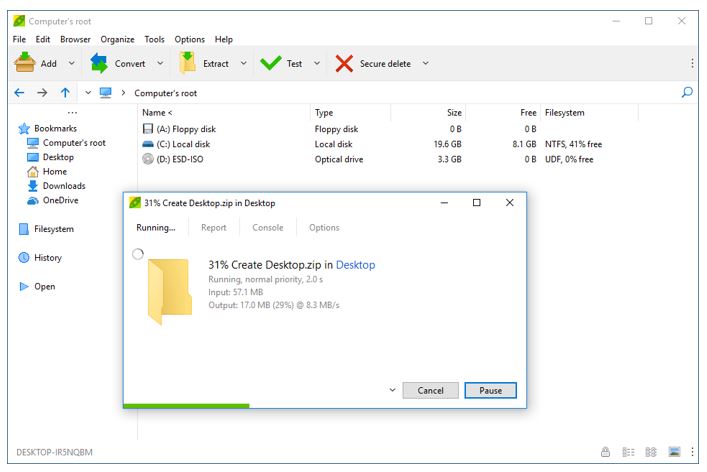Select Computer's root in sidebar
Screen dimensions: 707x472
66,143
